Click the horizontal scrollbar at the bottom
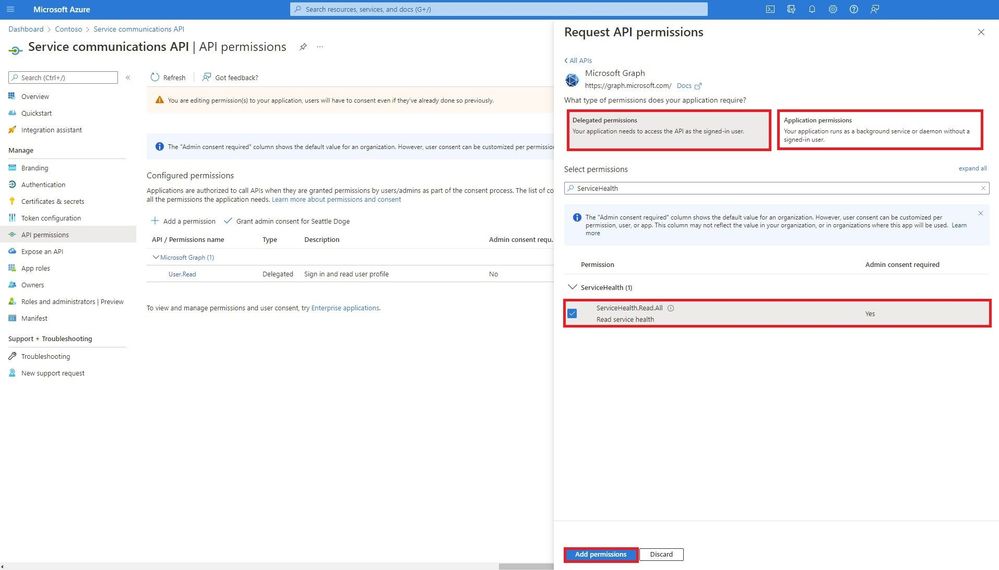Screen dimensions: 999x570 tap(526, 566)
